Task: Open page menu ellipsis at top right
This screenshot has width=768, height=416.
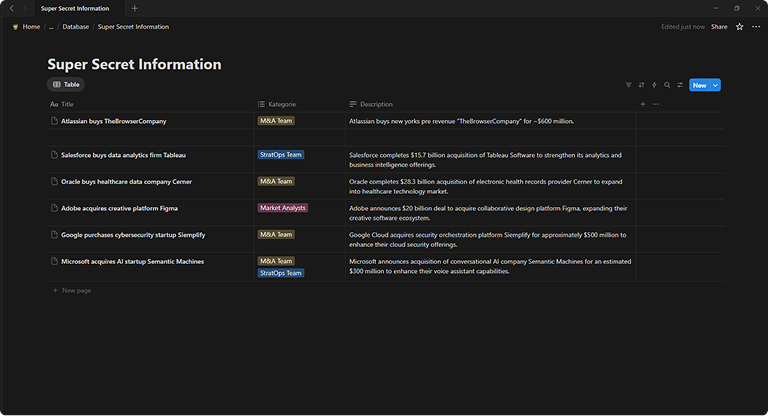Action: (756, 26)
